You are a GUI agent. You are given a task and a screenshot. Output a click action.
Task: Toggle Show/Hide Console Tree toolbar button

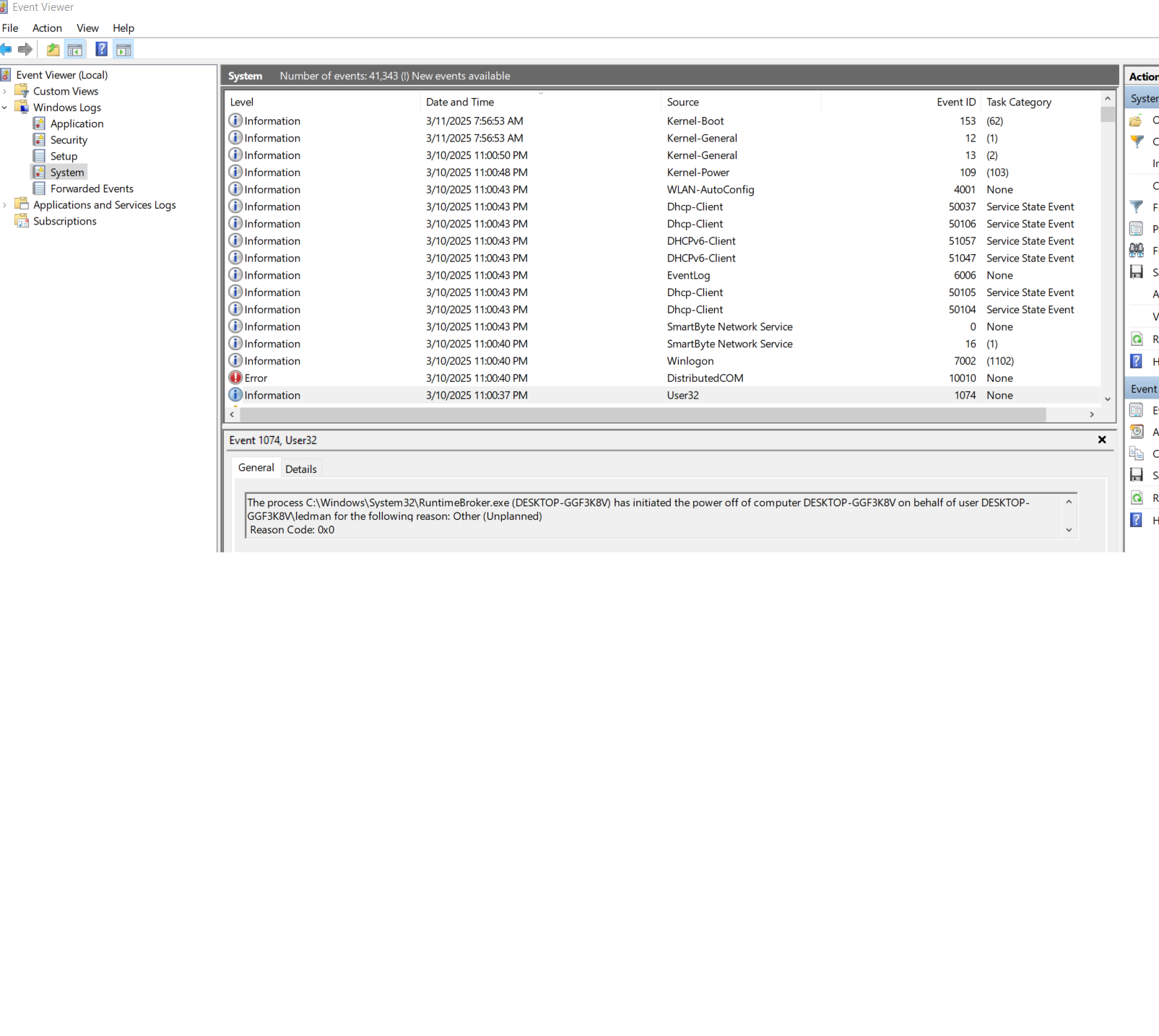[x=75, y=49]
